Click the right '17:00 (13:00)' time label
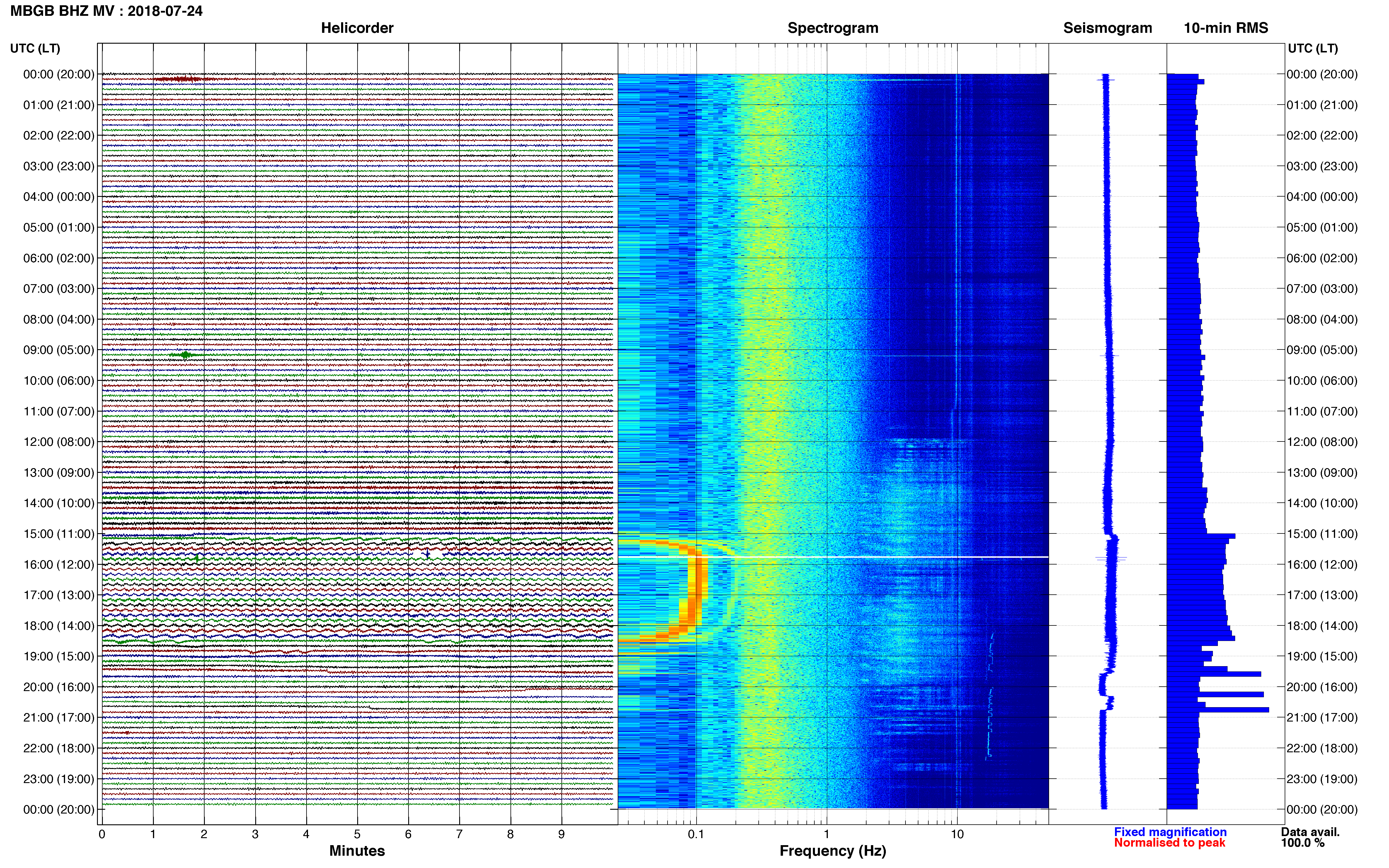Image resolution: width=1389 pixels, height=868 pixels. point(1322,595)
